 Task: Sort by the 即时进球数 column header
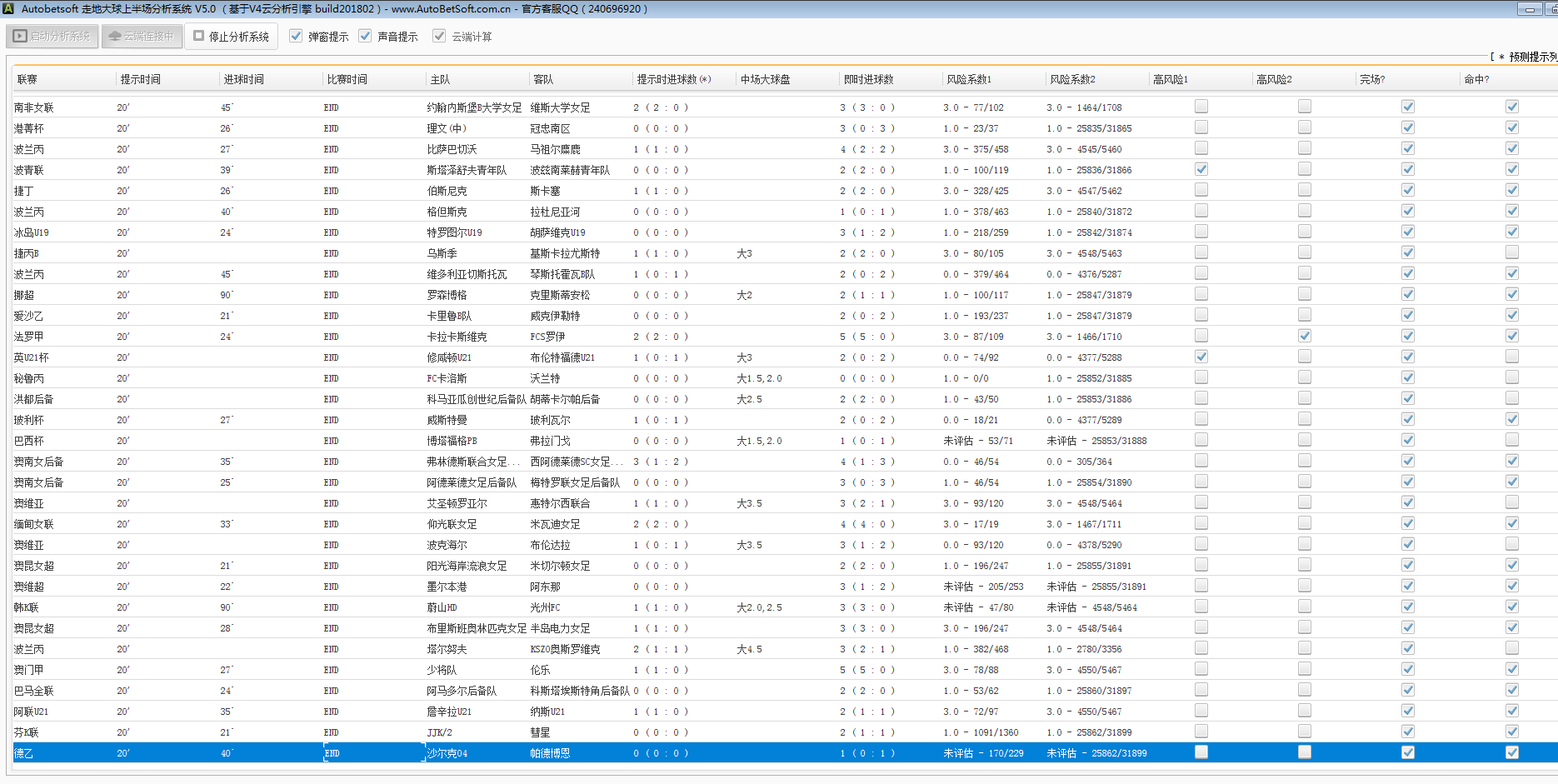[x=868, y=80]
